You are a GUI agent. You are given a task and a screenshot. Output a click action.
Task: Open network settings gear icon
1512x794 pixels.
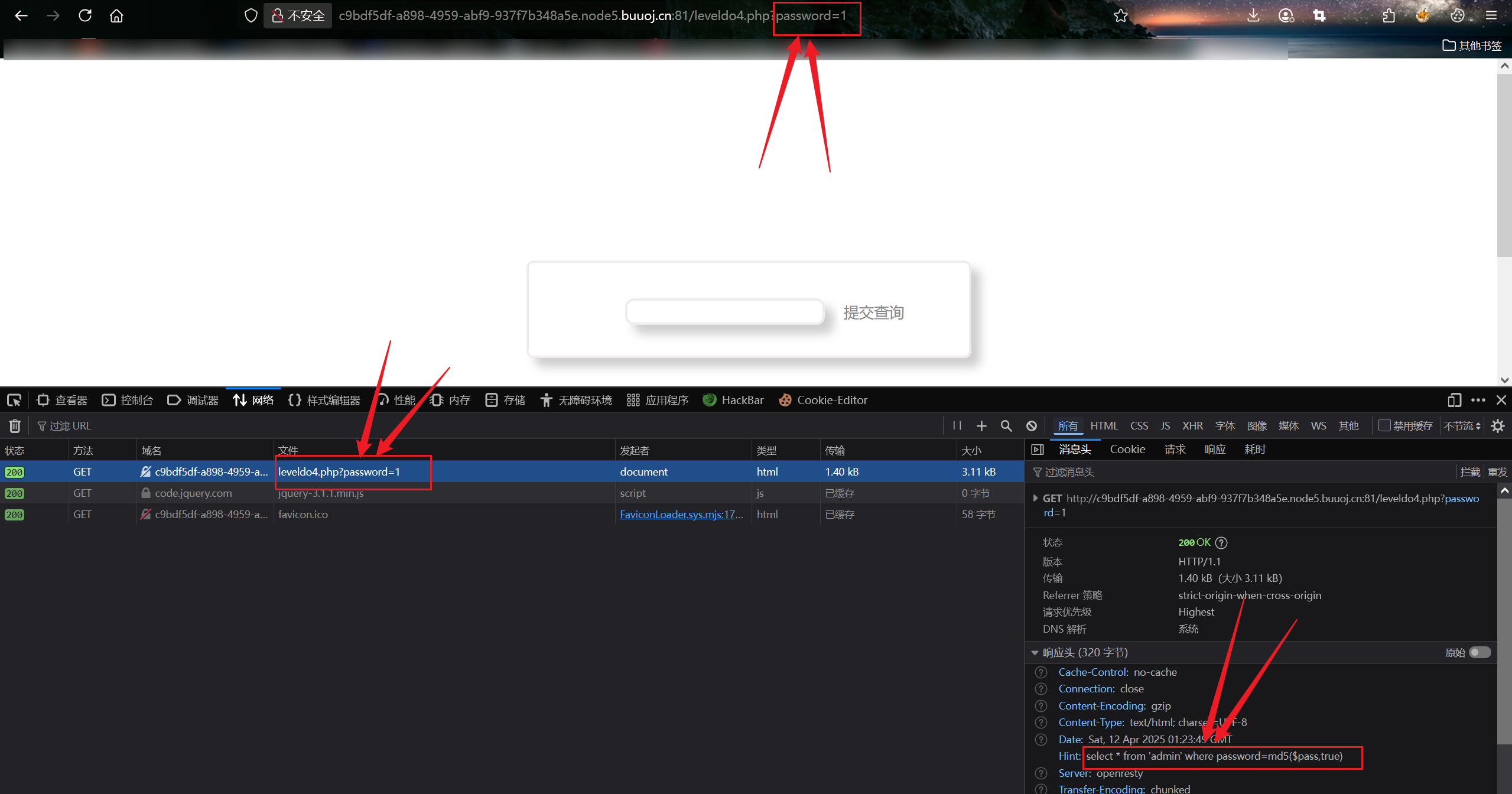[x=1498, y=426]
